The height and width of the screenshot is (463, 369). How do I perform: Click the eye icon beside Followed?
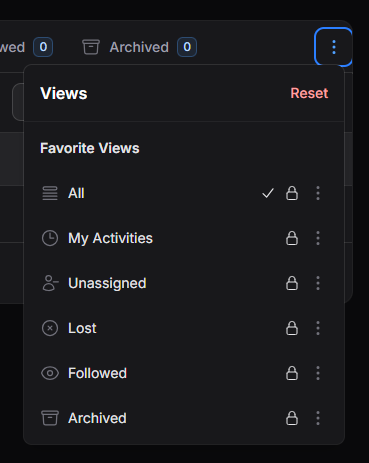50,373
